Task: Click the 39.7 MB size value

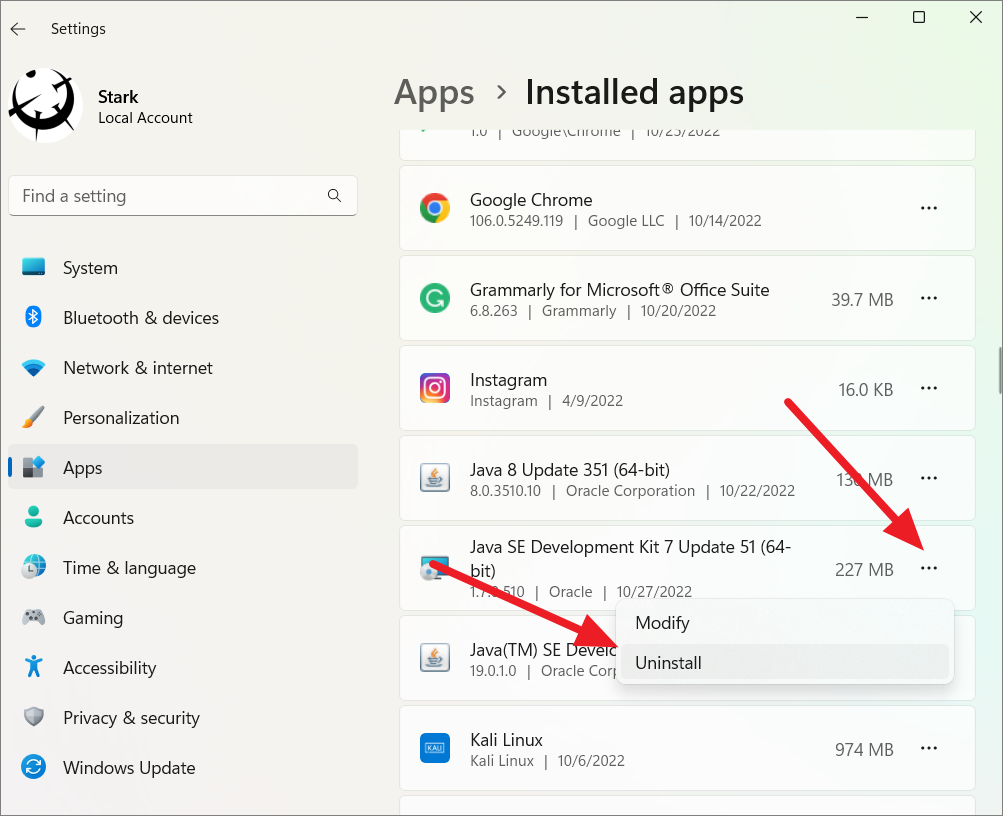Action: point(862,299)
